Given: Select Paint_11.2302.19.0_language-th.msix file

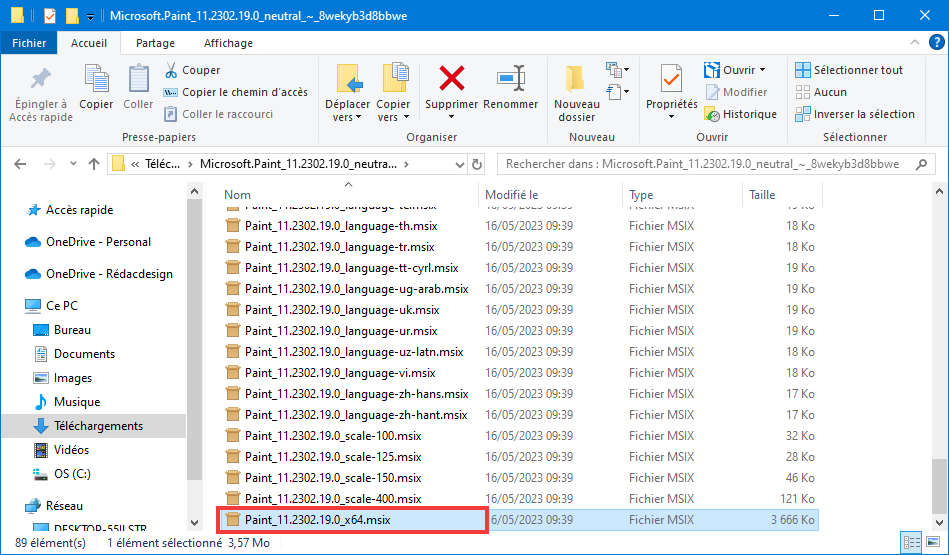Looking at the screenshot, I should pos(341,226).
